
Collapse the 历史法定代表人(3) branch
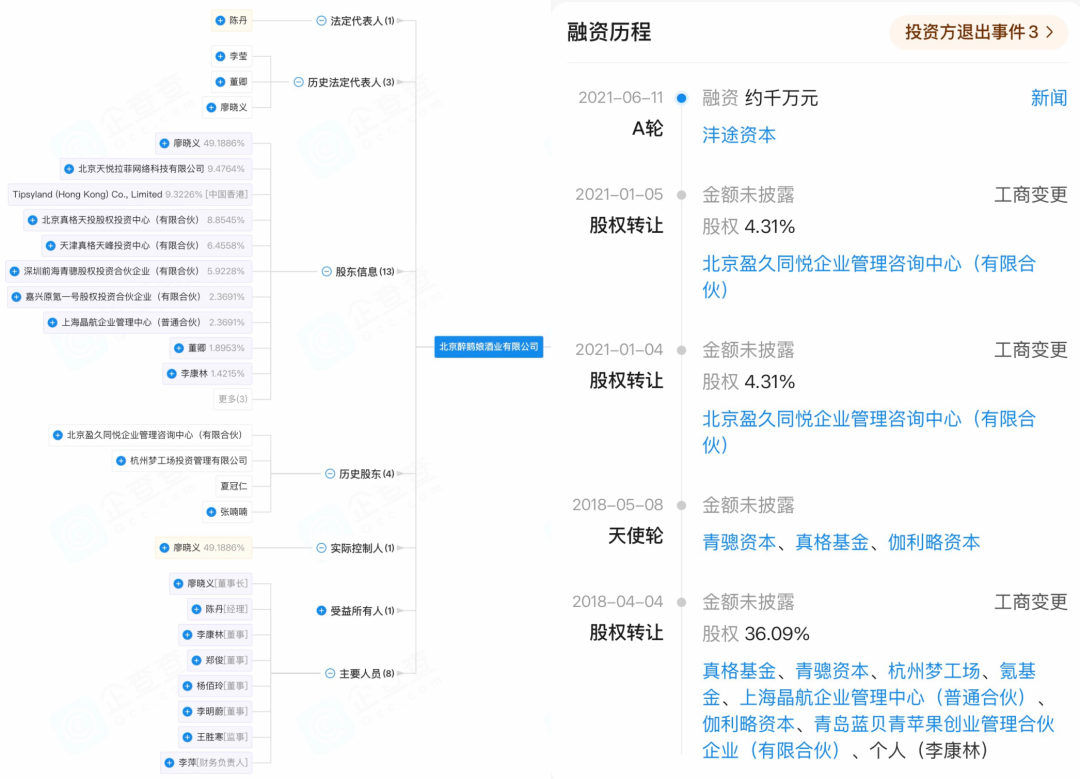[298, 82]
